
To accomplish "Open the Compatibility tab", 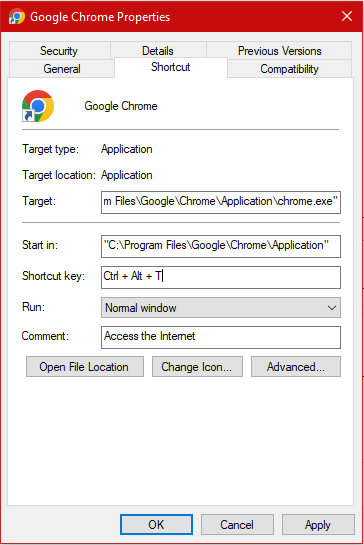I will [289, 69].
